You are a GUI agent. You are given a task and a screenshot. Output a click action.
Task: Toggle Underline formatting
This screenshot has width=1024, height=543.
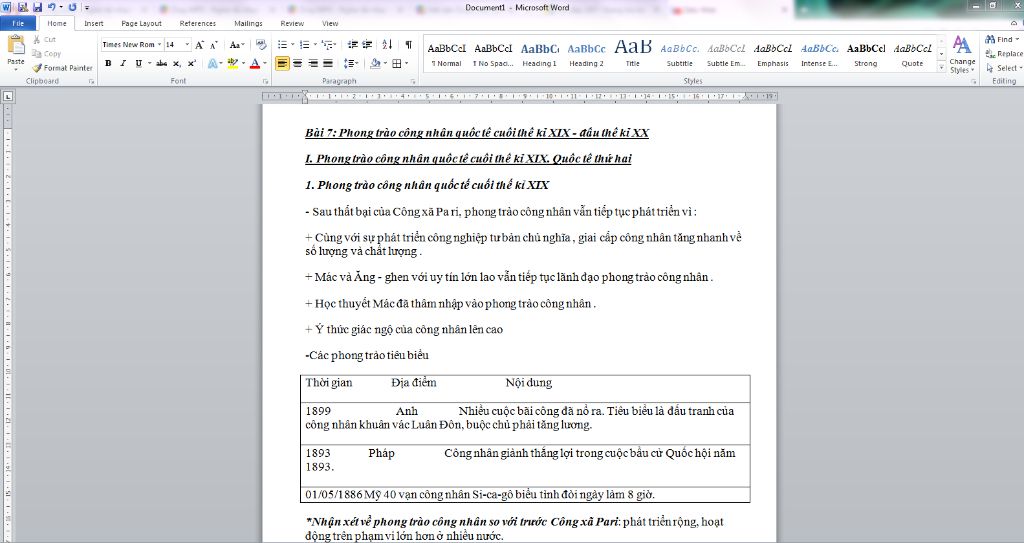coord(138,63)
